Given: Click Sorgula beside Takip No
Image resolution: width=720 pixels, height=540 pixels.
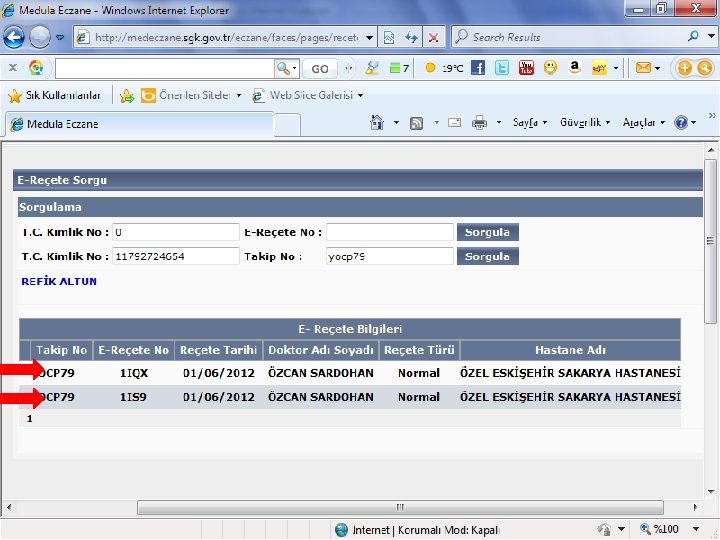Looking at the screenshot, I should [x=488, y=256].
